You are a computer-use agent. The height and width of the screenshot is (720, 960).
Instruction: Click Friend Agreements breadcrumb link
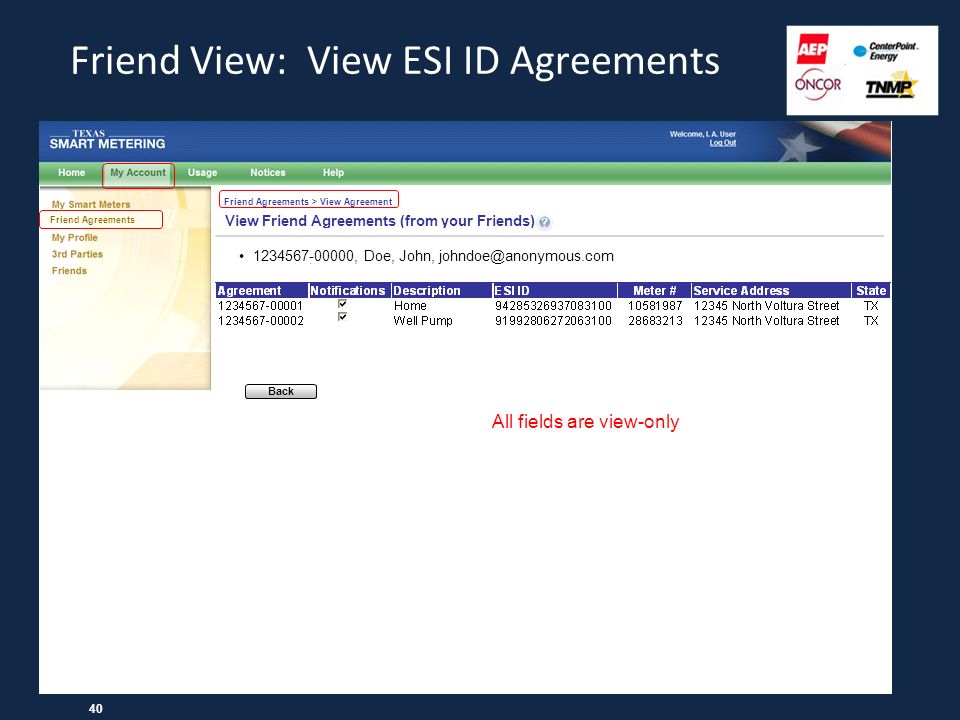coord(266,201)
